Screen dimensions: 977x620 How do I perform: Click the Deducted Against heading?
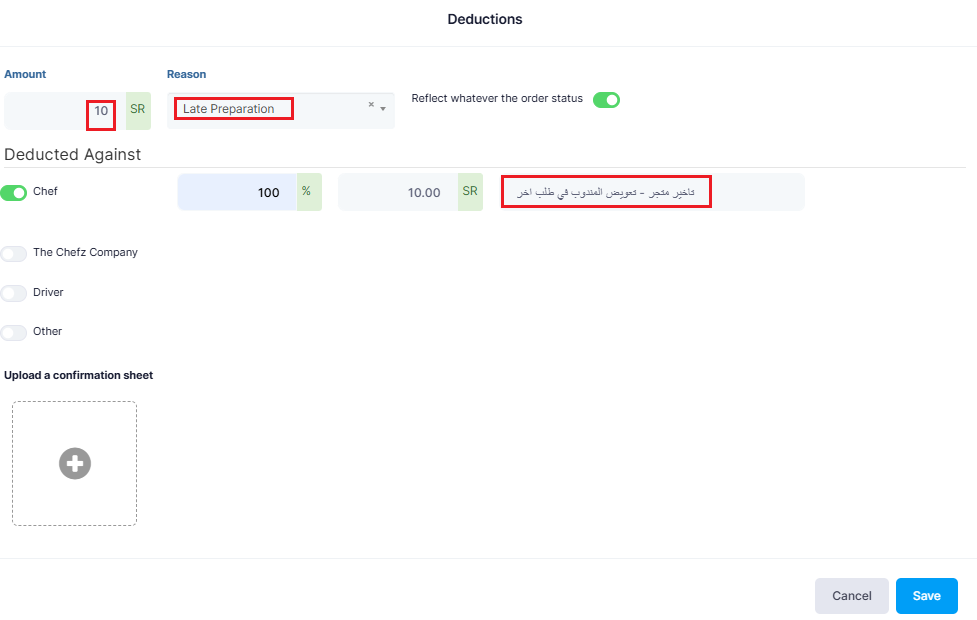73,155
